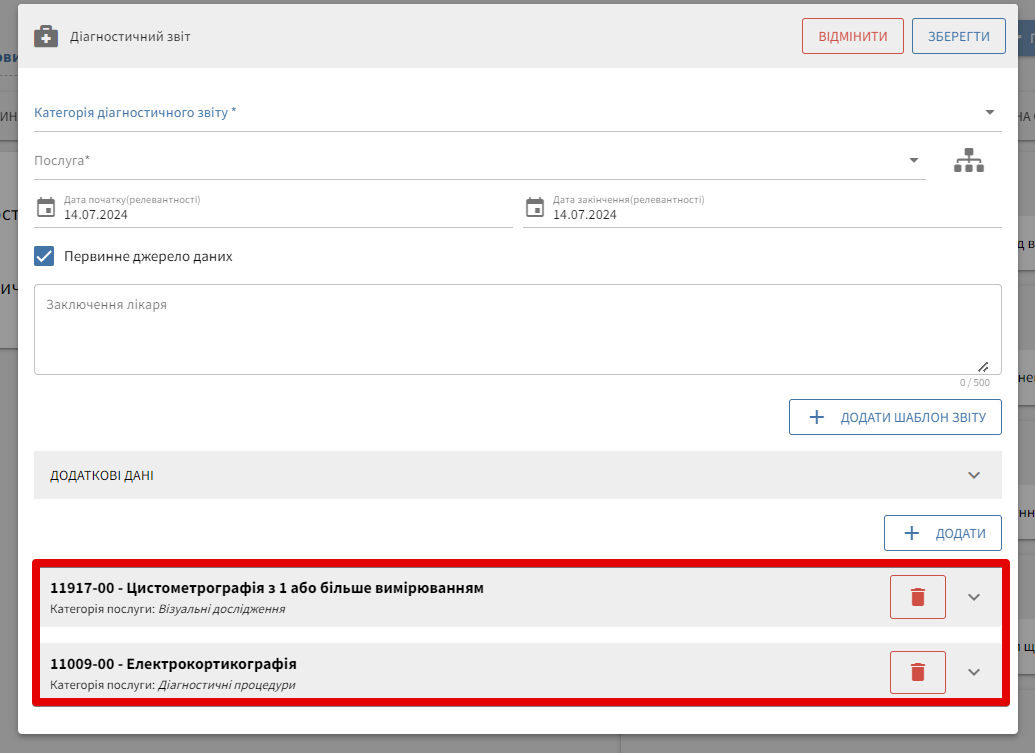Click the text area resize handle
This screenshot has height=753, width=1035.
[x=983, y=366]
